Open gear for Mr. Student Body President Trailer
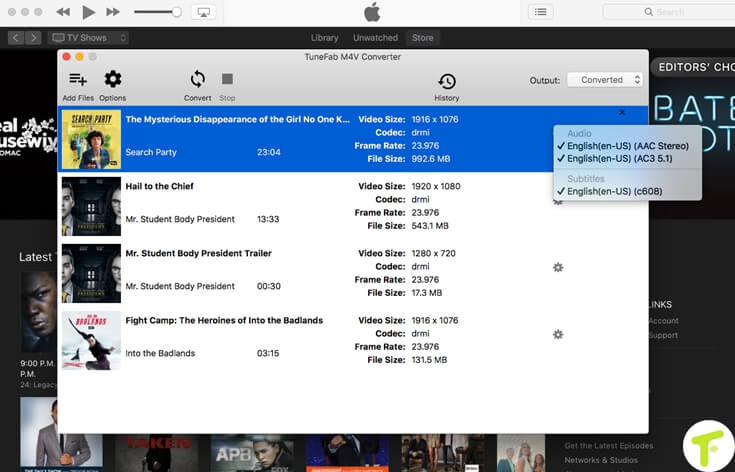 (x=558, y=267)
